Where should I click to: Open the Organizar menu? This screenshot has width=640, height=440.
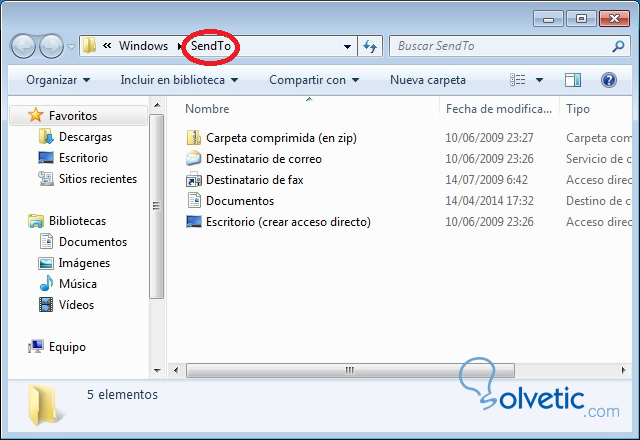58,80
